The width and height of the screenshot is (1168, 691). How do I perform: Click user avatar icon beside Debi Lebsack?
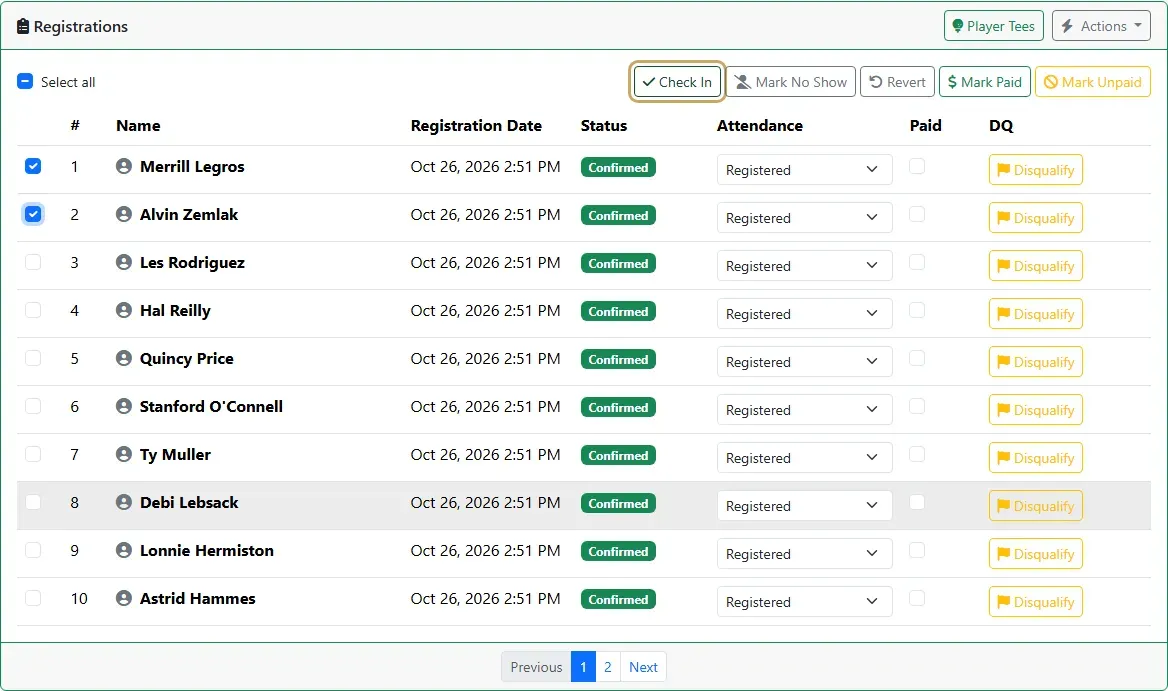(124, 503)
